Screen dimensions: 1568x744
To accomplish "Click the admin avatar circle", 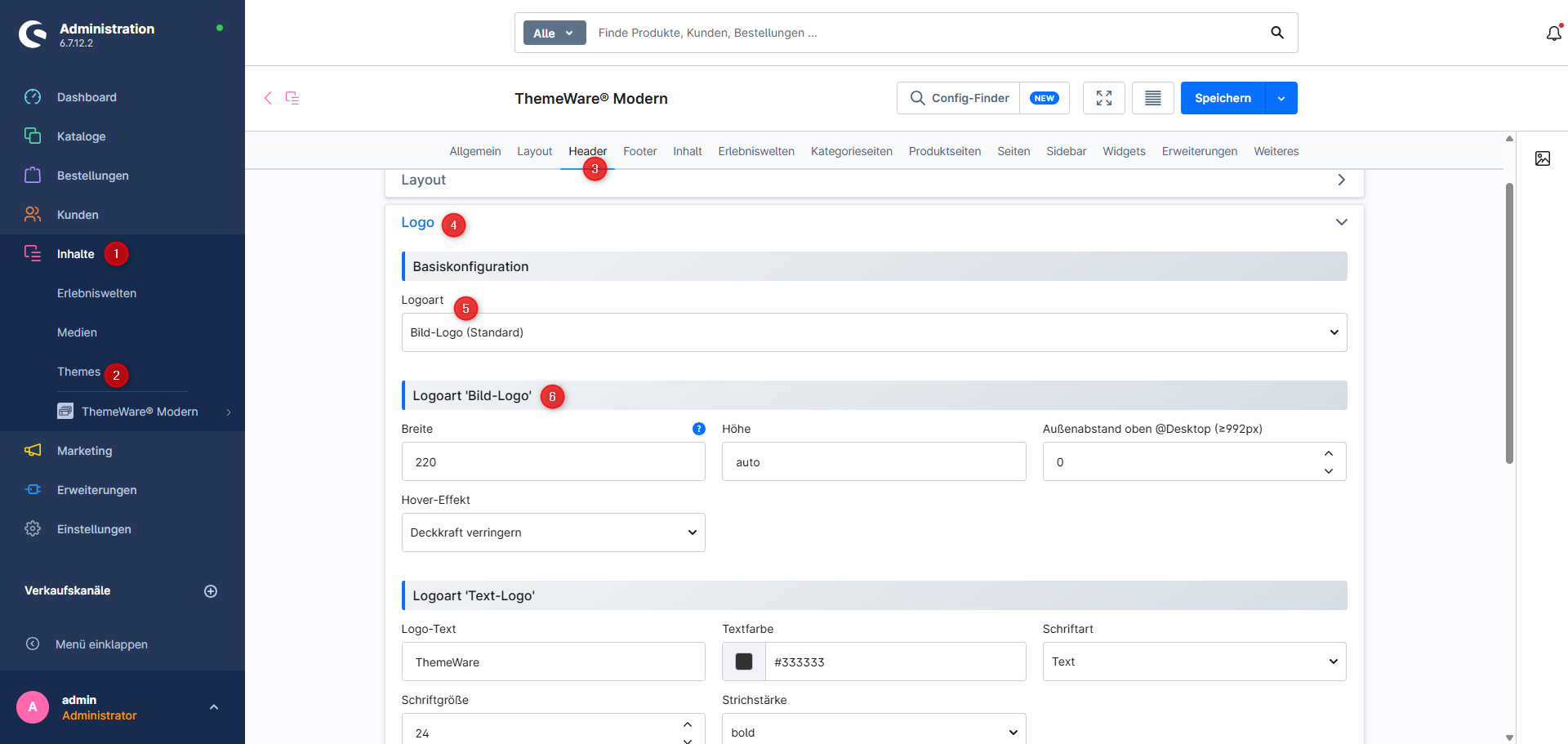I will [33, 707].
